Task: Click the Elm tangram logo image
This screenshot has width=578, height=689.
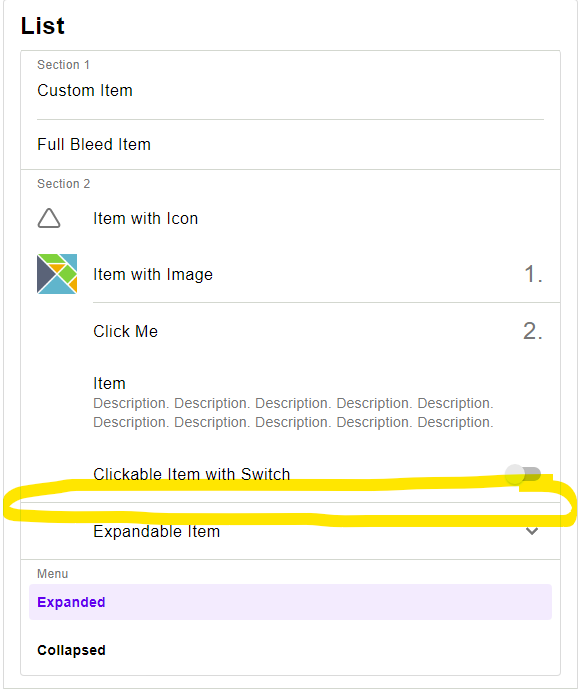Action: tap(57, 274)
